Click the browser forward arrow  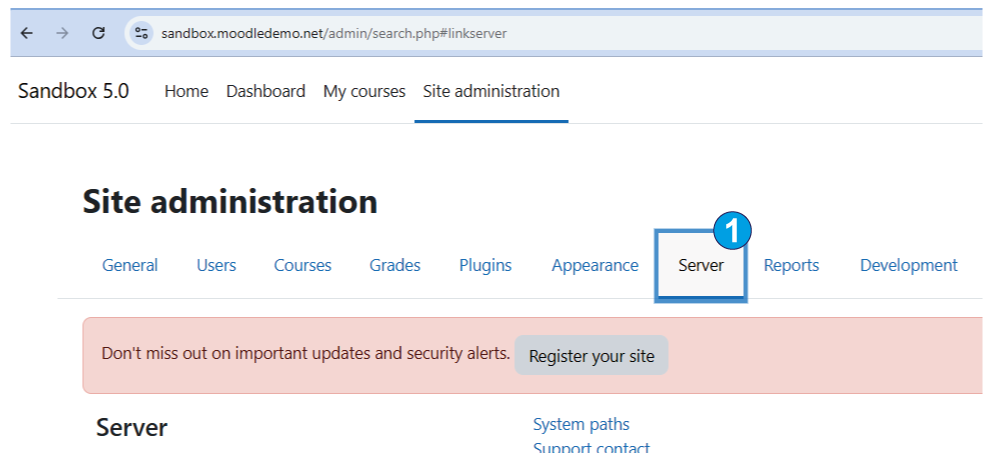click(62, 33)
